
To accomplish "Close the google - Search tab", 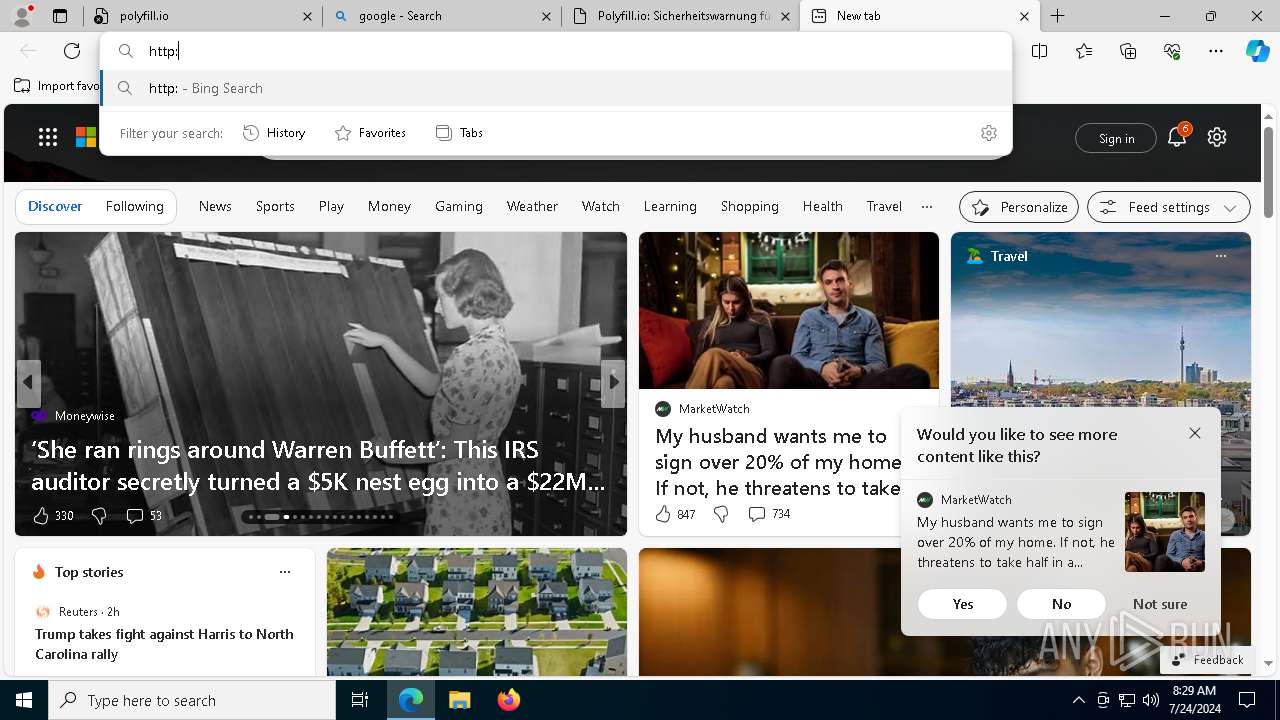I will click(x=546, y=16).
